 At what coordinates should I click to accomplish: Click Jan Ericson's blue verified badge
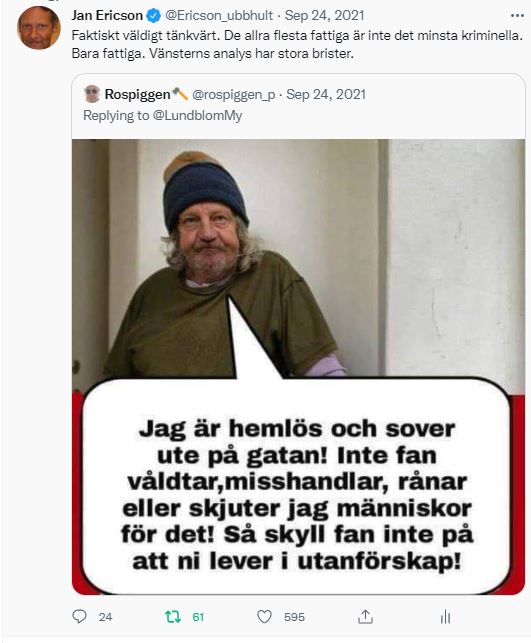pyautogui.click(x=154, y=16)
